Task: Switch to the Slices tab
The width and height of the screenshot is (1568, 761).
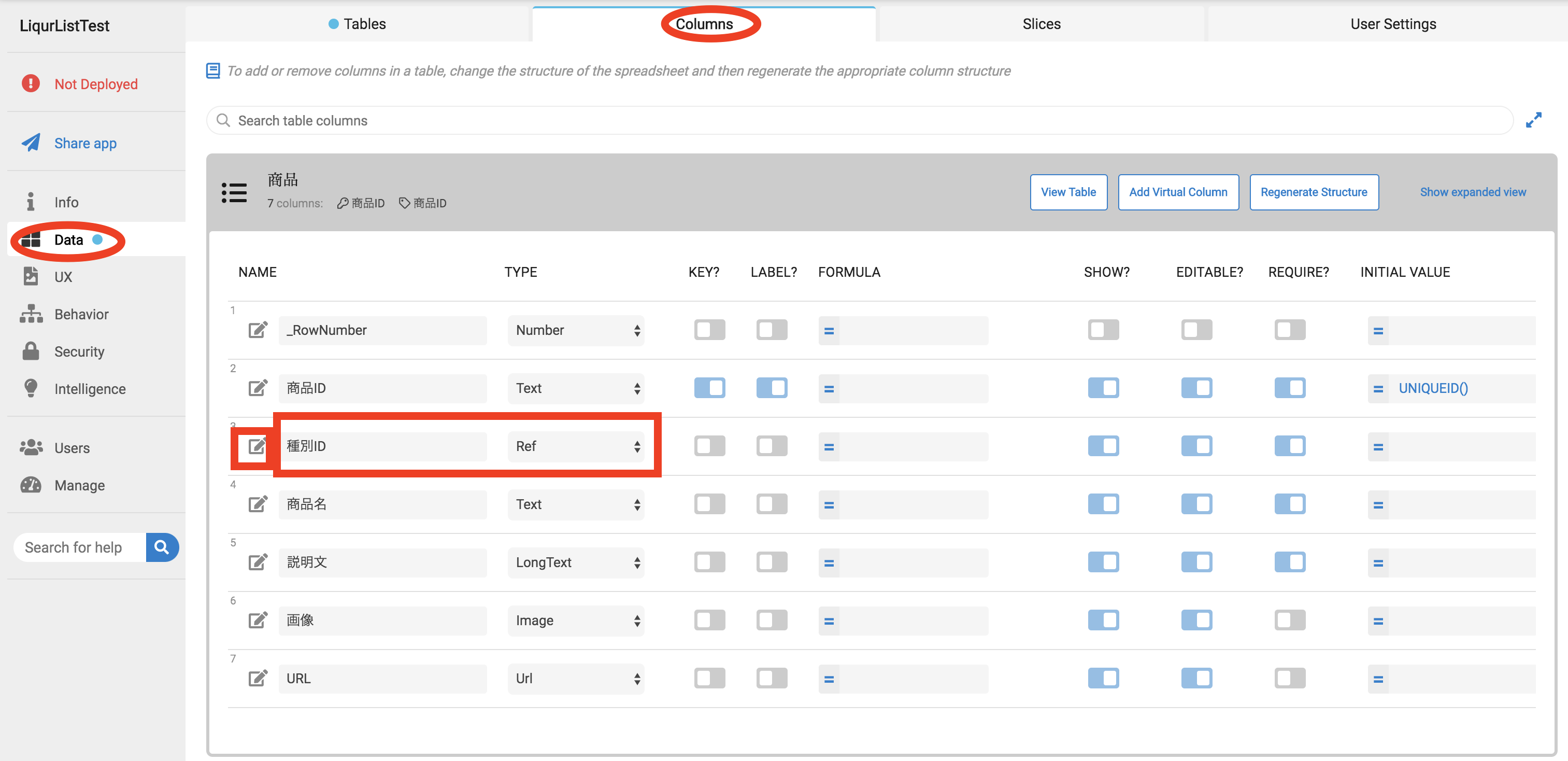Action: click(1041, 24)
